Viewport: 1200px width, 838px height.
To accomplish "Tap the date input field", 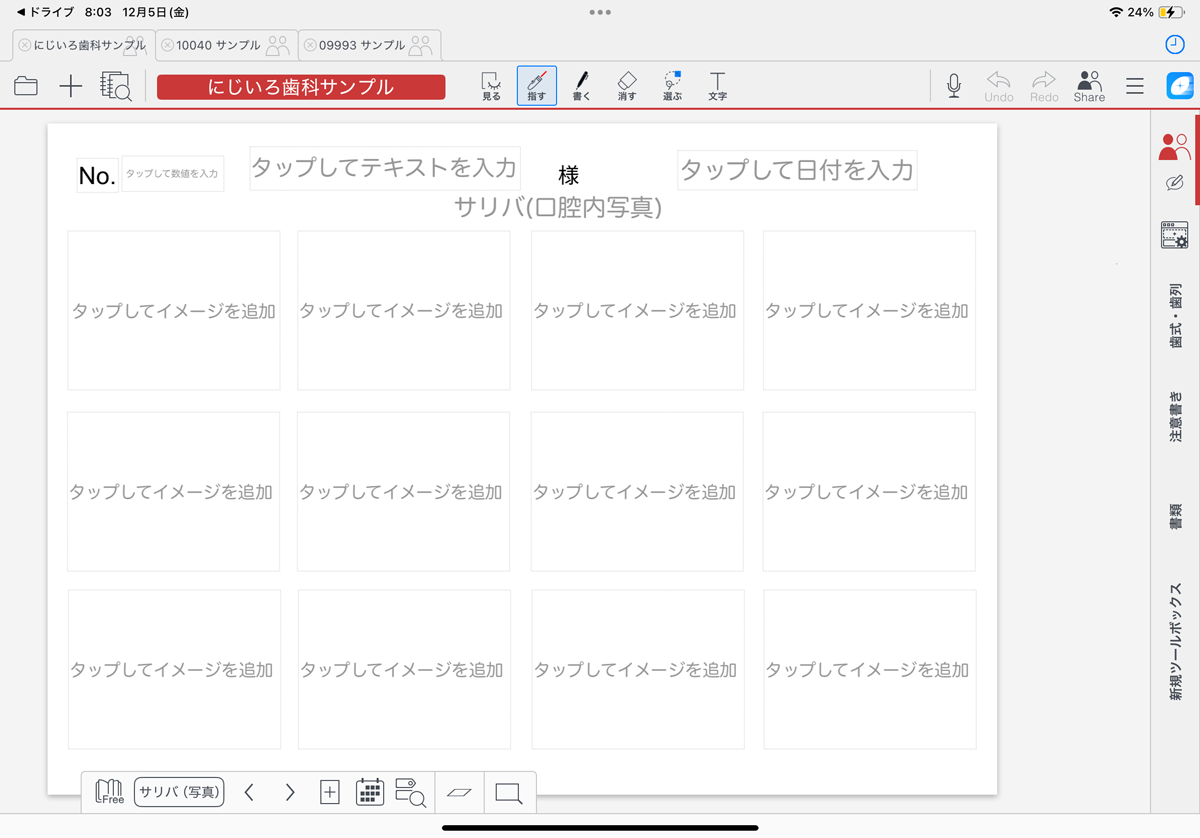I will pos(797,170).
